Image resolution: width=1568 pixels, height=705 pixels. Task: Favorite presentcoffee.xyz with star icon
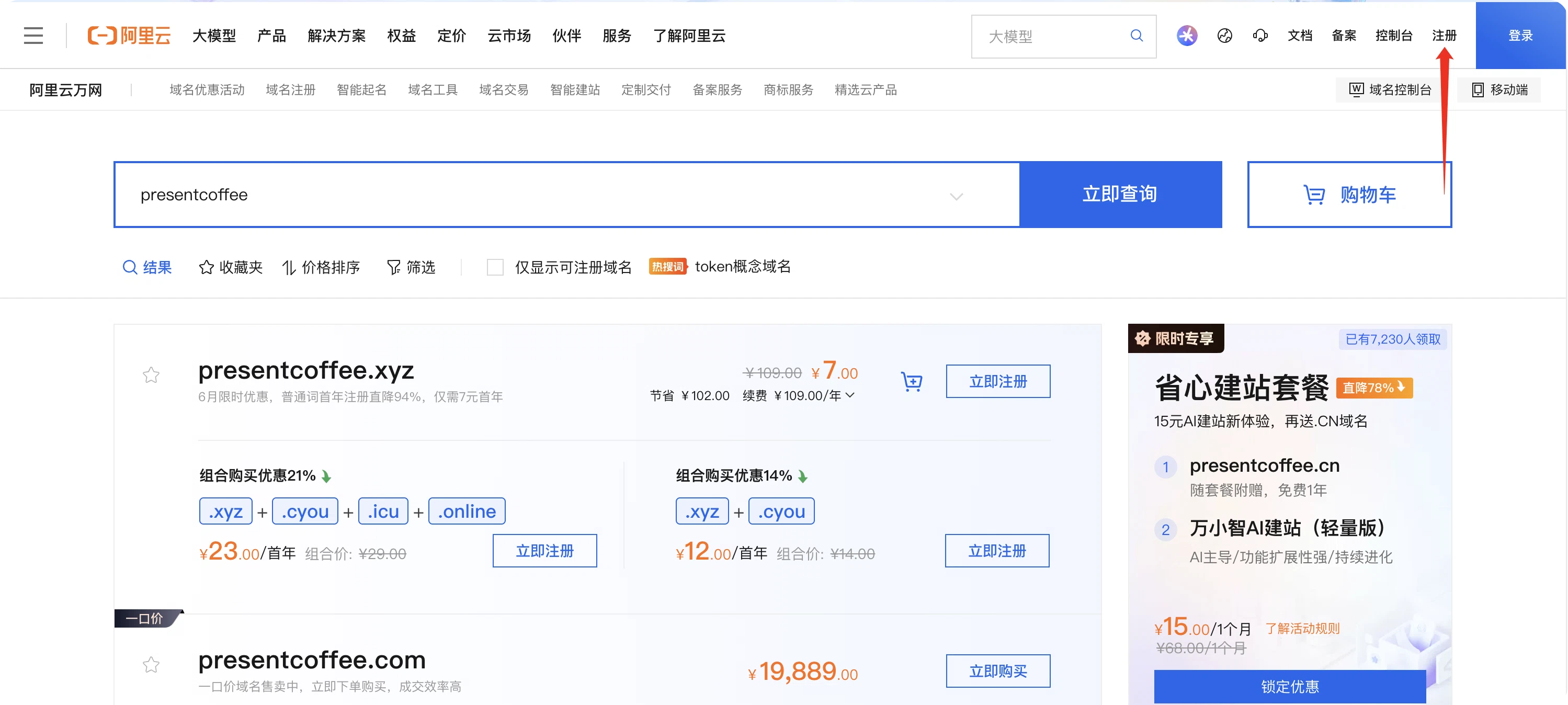coord(151,374)
